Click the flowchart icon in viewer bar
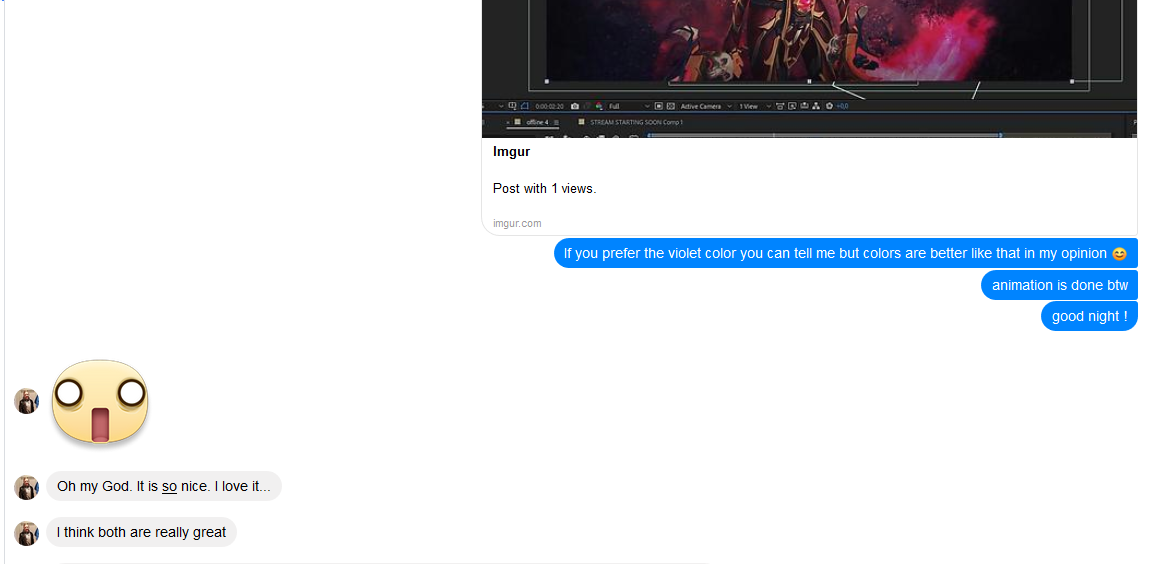Screen dimensions: 1153x564 pyautogui.click(x=816, y=106)
